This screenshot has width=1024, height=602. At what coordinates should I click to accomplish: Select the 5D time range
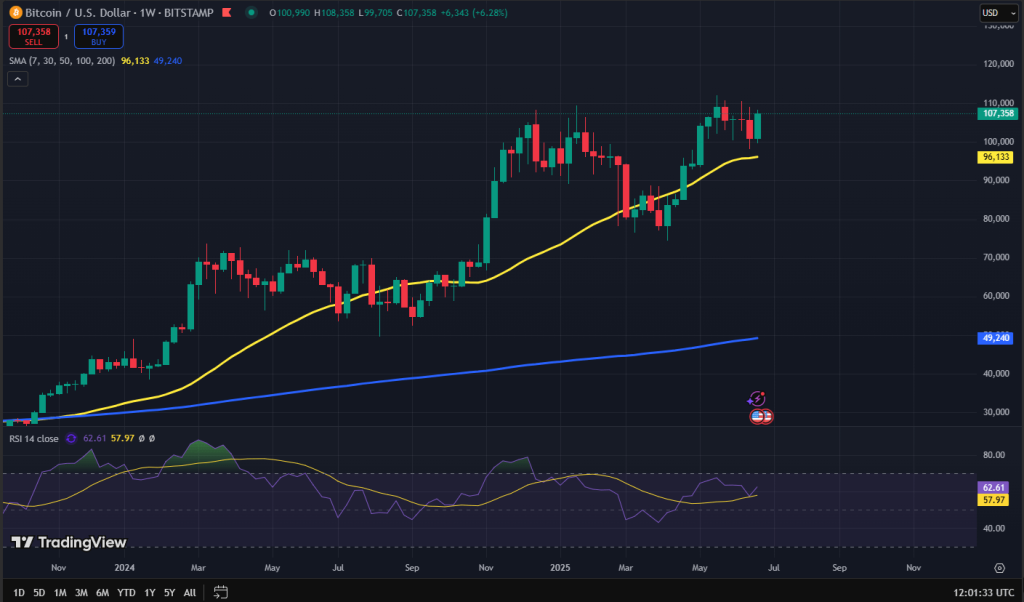pyautogui.click(x=39, y=593)
